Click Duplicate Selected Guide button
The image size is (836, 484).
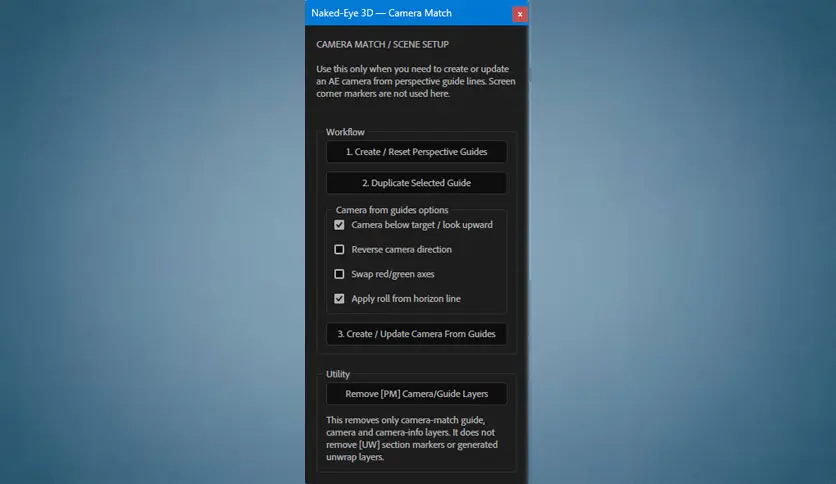[416, 183]
